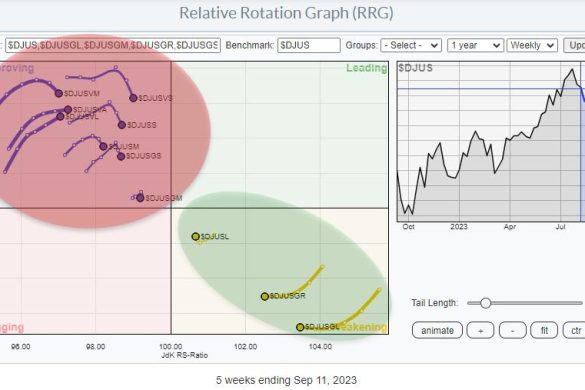
Task: Click the $DJUSM purple data point
Action: [x=103, y=146]
